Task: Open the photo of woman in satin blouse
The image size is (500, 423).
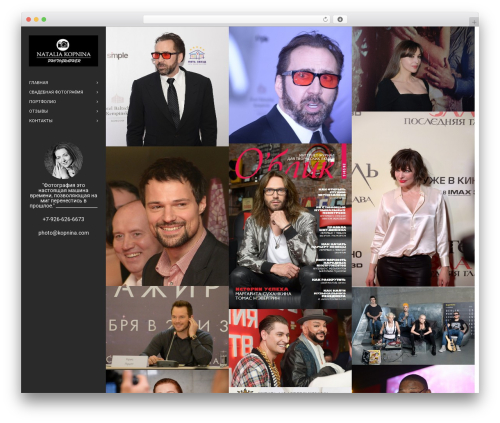Action: 413,199
